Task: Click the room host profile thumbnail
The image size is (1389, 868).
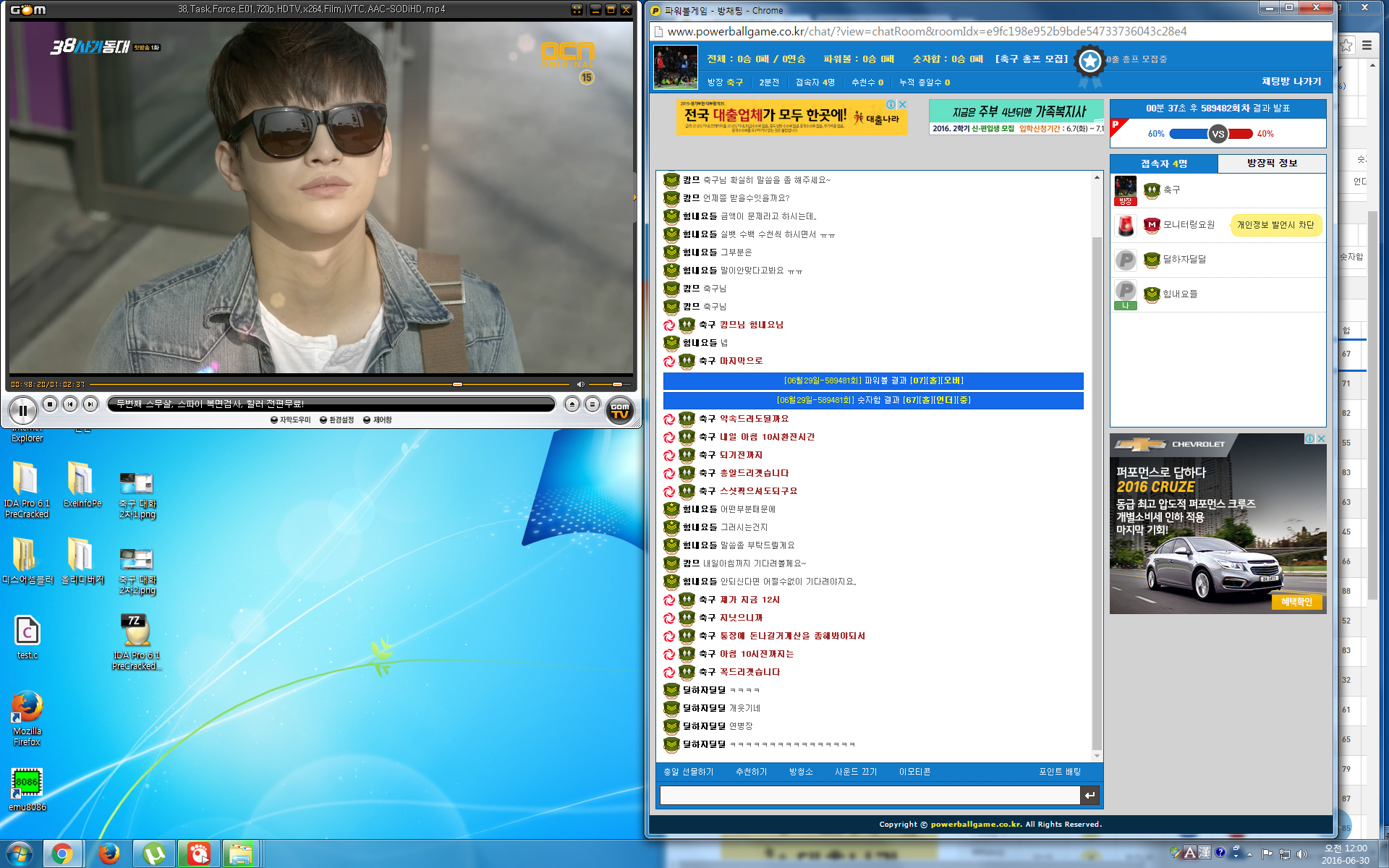Action: [675, 67]
